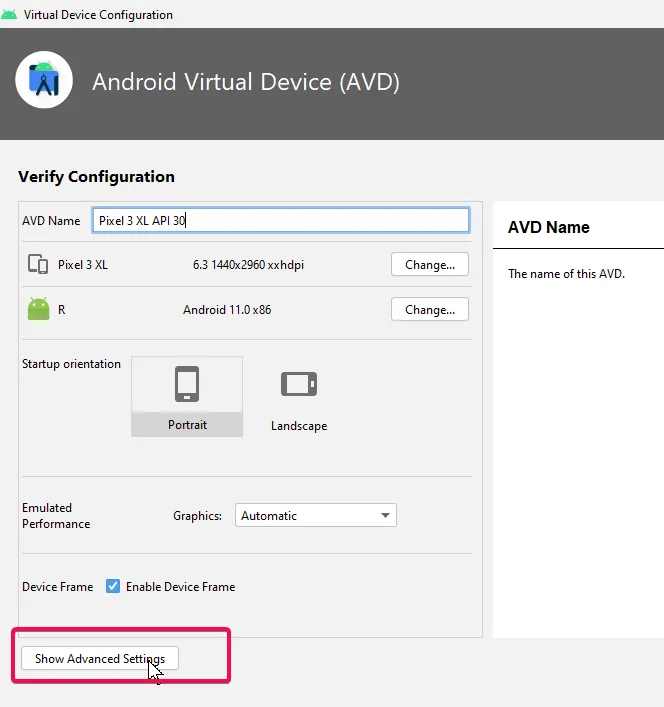Click the 'Pixel 3 XL' device name
Image resolution: width=664 pixels, height=707 pixels.
pyautogui.click(x=83, y=265)
